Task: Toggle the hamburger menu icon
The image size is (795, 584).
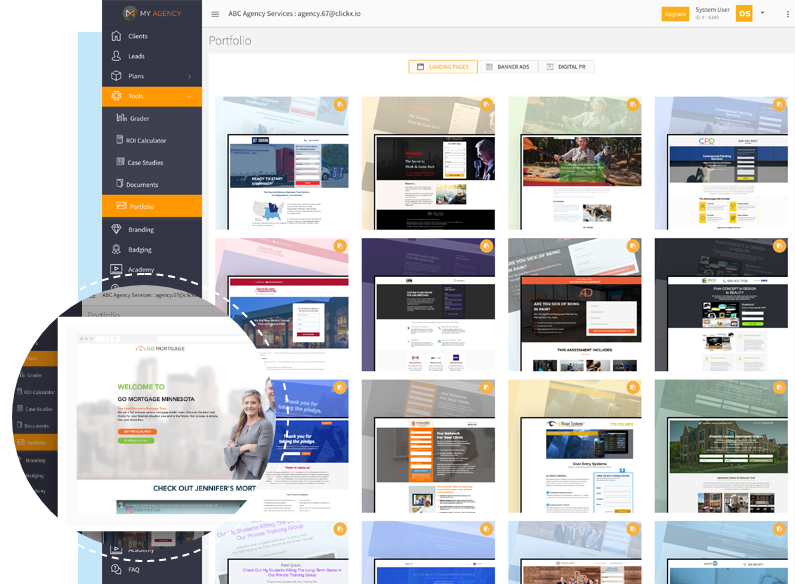Action: [x=215, y=14]
